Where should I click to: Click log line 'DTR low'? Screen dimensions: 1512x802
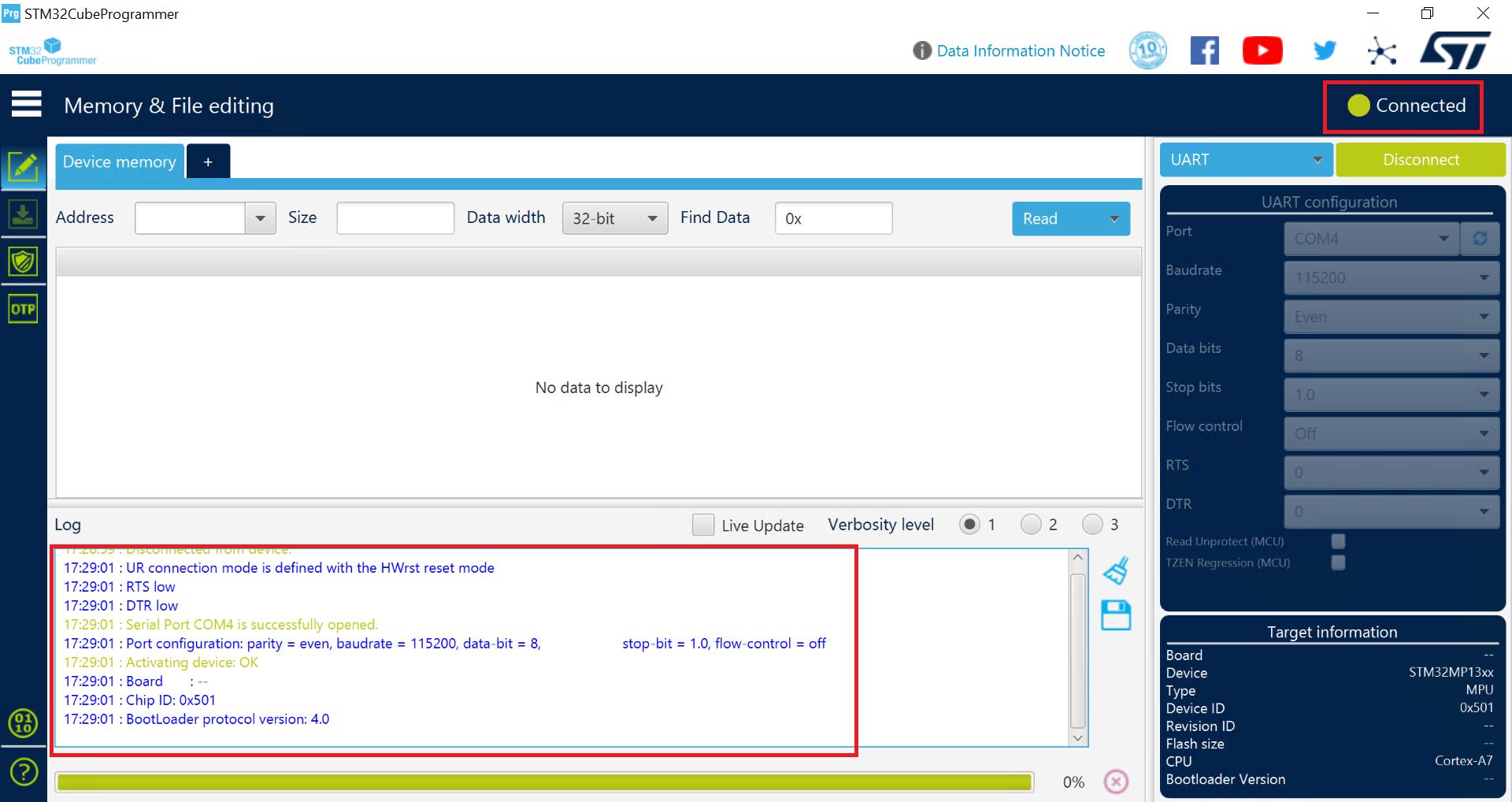tap(121, 606)
